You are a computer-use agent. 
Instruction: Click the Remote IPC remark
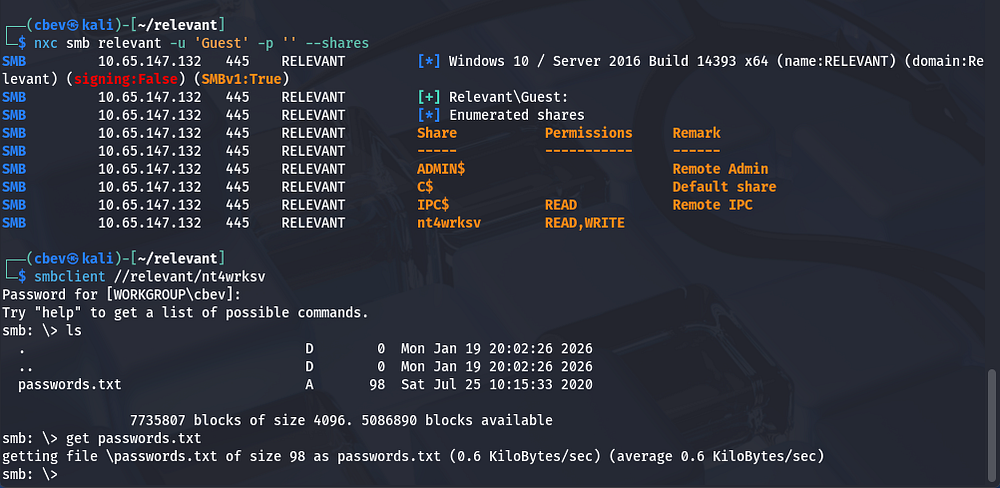coord(712,205)
